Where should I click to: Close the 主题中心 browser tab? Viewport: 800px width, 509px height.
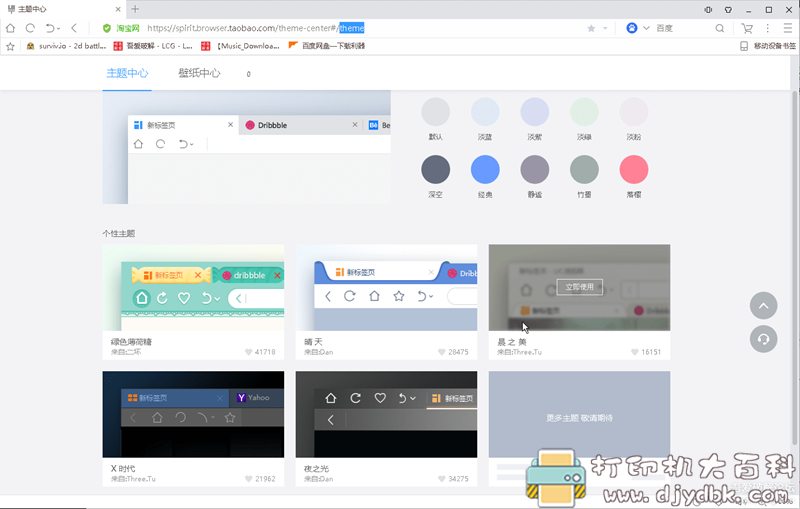[x=118, y=9]
